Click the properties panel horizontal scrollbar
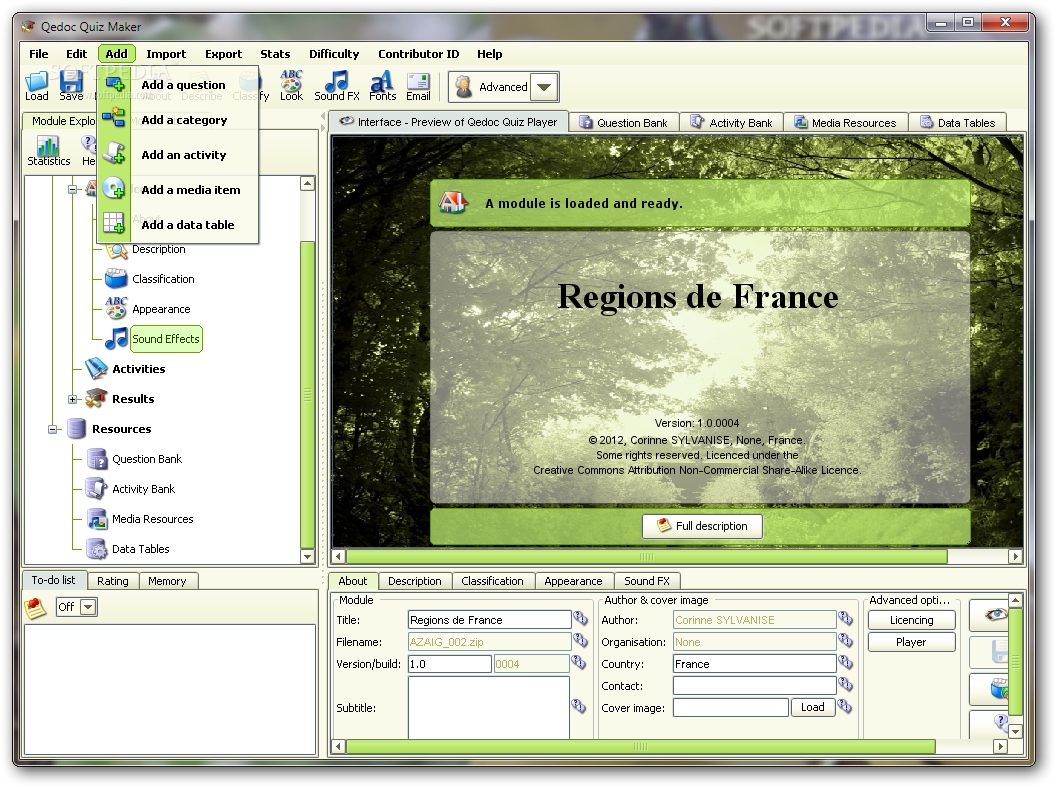The height and width of the screenshot is (787, 1056). pos(640,746)
